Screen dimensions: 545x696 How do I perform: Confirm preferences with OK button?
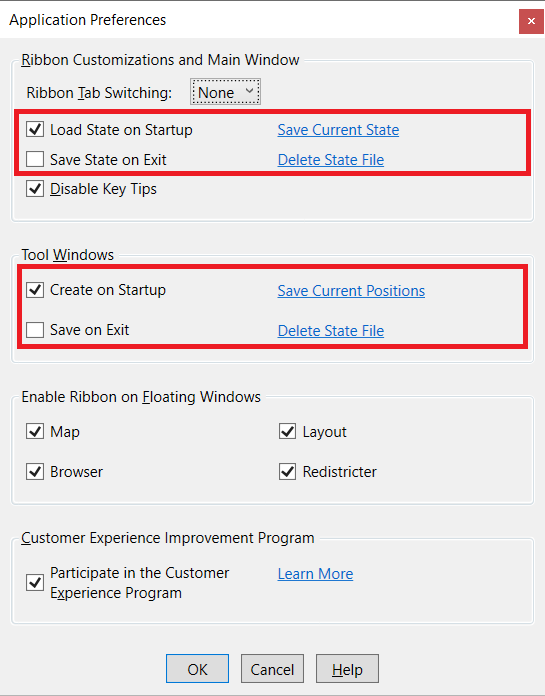click(197, 668)
